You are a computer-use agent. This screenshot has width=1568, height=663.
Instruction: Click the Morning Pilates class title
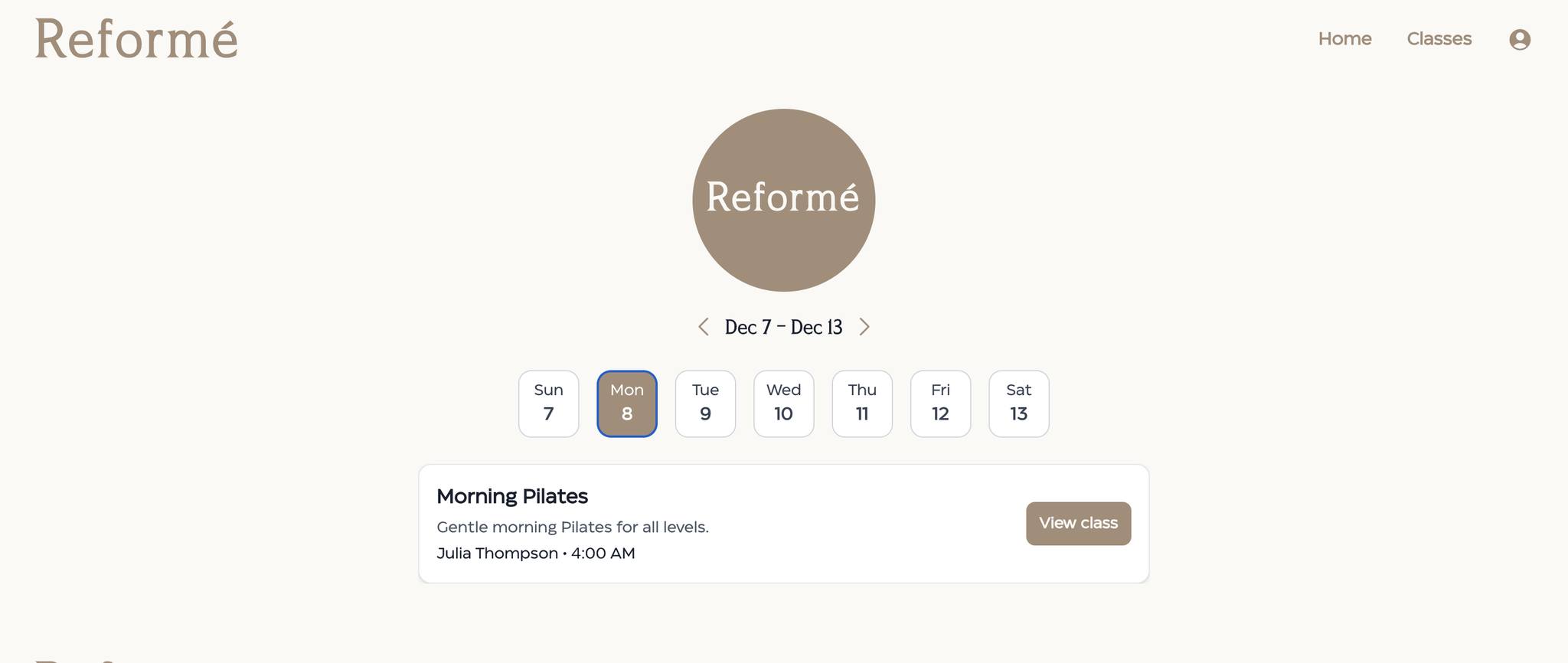pos(512,496)
